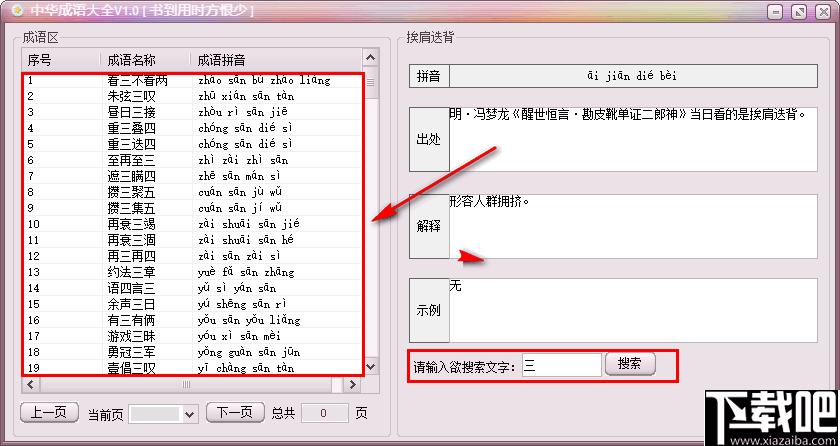840x446 pixels.
Task: Select idiom row 再三再四
Action: [x=192, y=256]
